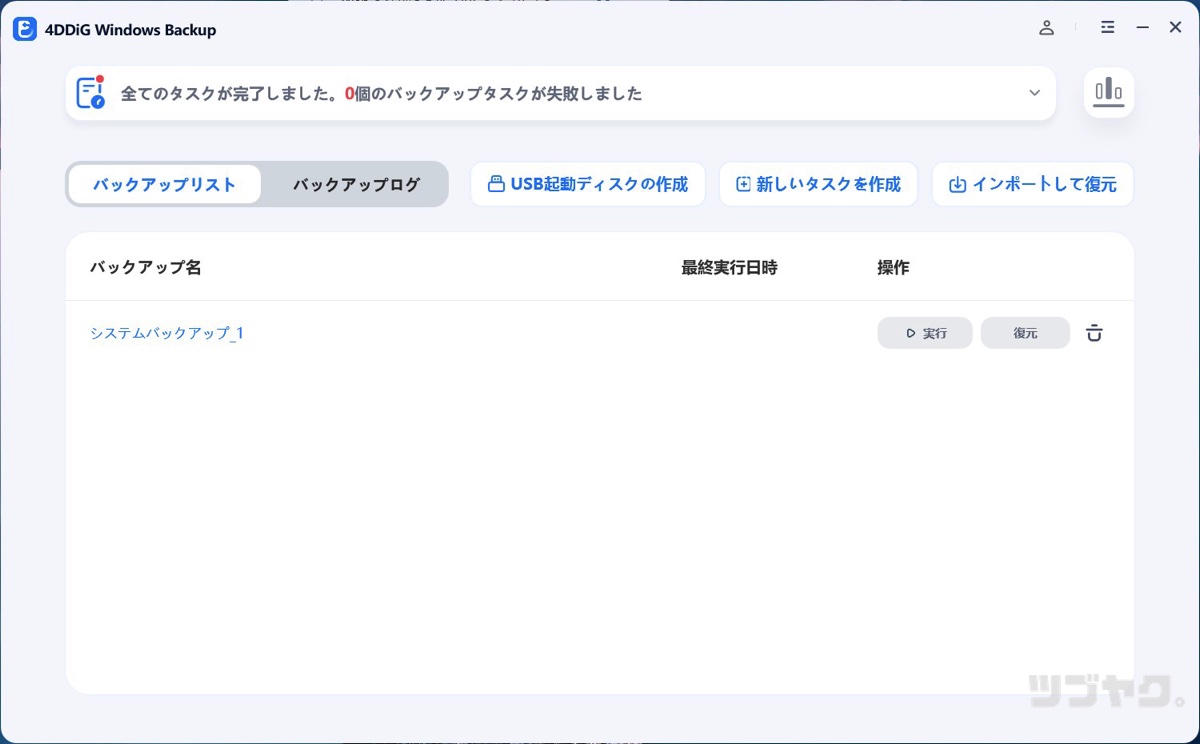Click the USB disk icon in the bootable disk button
Screen dimensions: 1200x744
click(x=497, y=184)
